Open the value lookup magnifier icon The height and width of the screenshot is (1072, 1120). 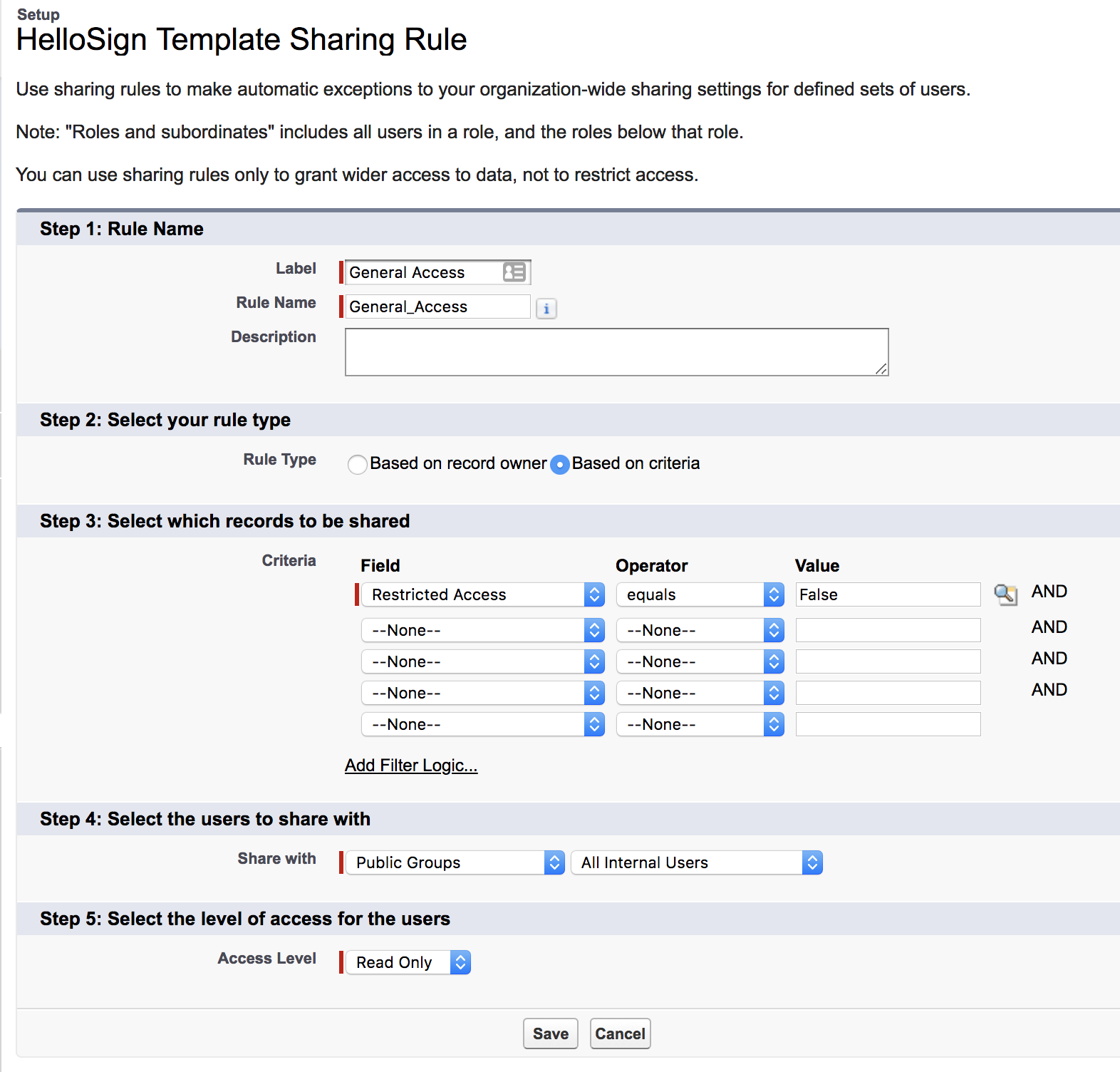(1005, 594)
